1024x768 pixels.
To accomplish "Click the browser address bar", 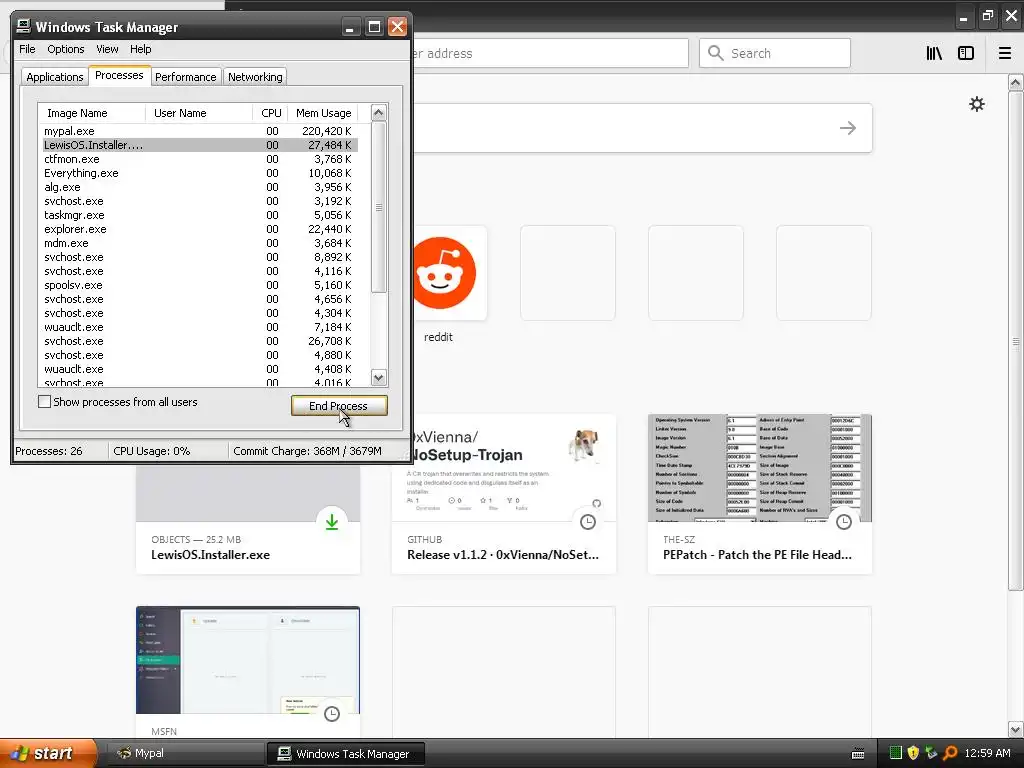I will pyautogui.click(x=550, y=53).
